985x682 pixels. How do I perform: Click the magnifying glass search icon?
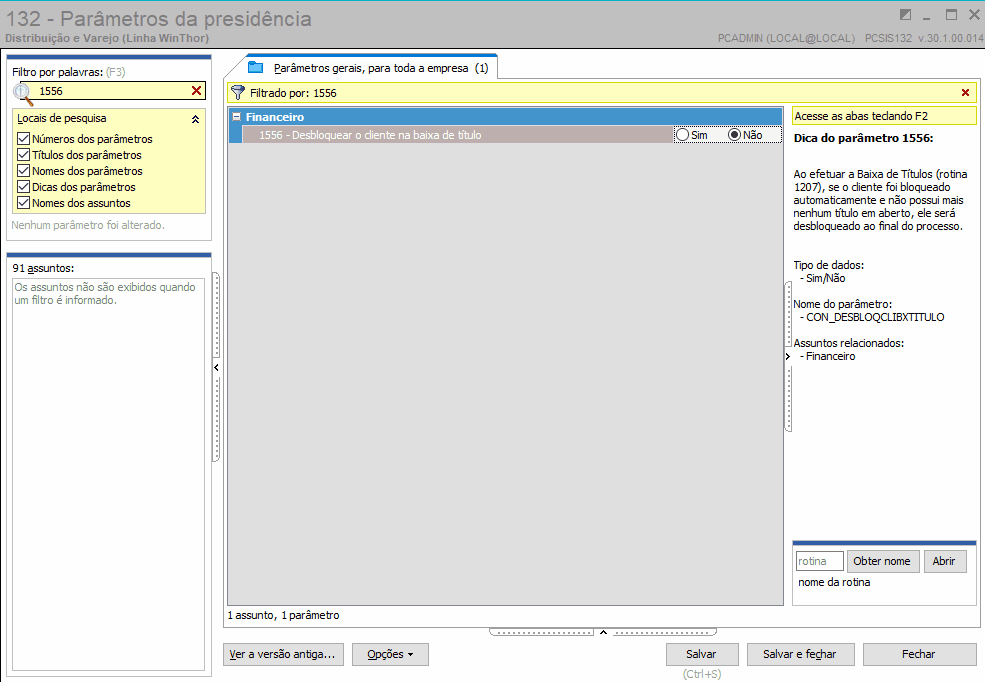(22, 91)
